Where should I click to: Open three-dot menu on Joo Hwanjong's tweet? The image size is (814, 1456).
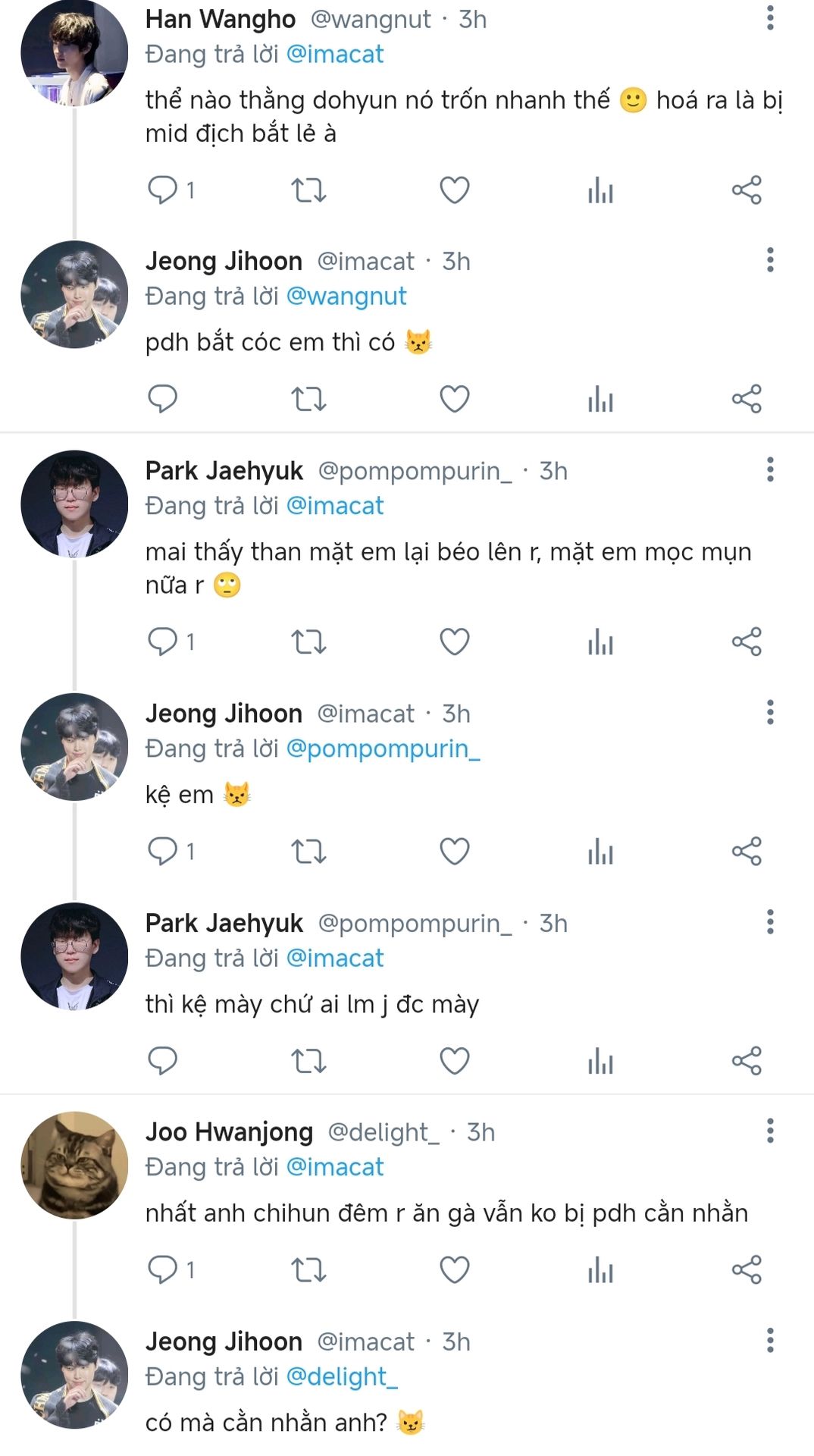pyautogui.click(x=770, y=1131)
